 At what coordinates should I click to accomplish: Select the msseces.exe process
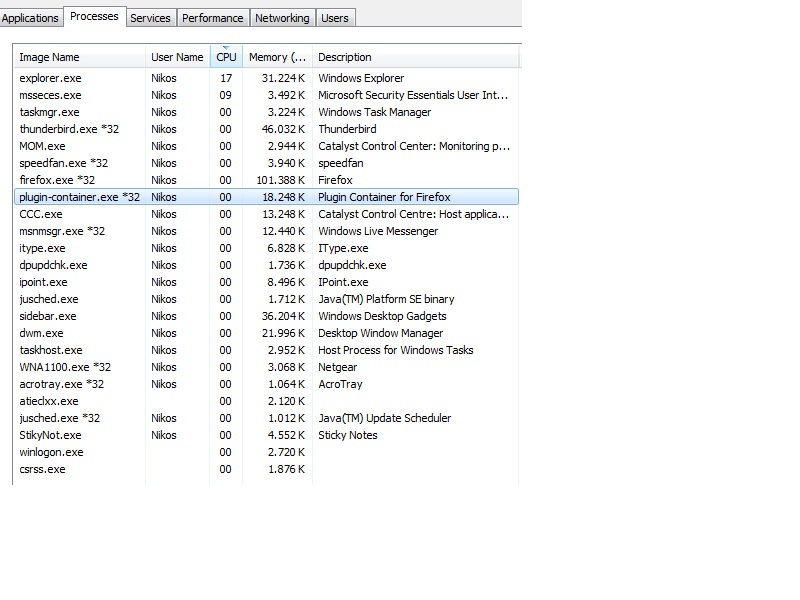[266, 95]
